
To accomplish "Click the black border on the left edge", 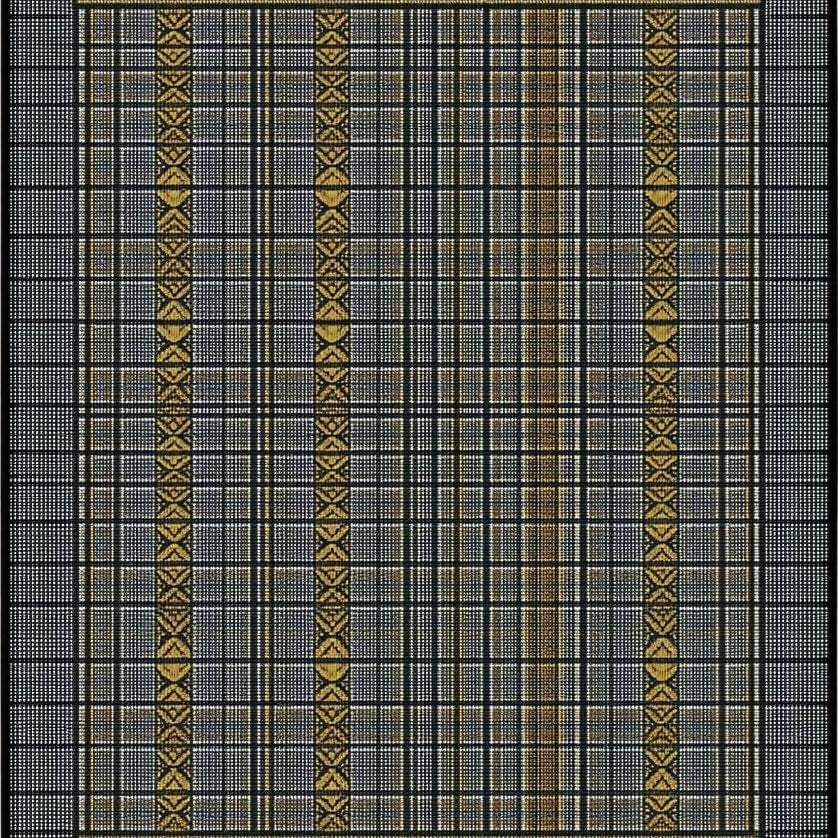I will click(5, 420).
